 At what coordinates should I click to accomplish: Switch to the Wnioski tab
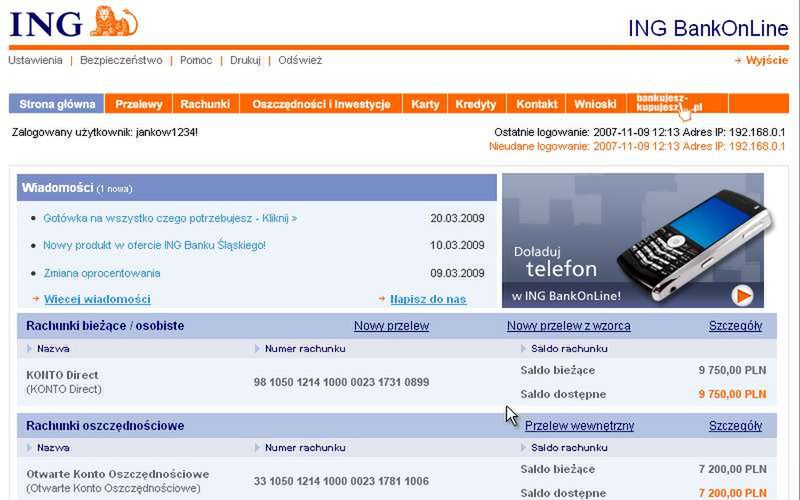click(x=595, y=104)
